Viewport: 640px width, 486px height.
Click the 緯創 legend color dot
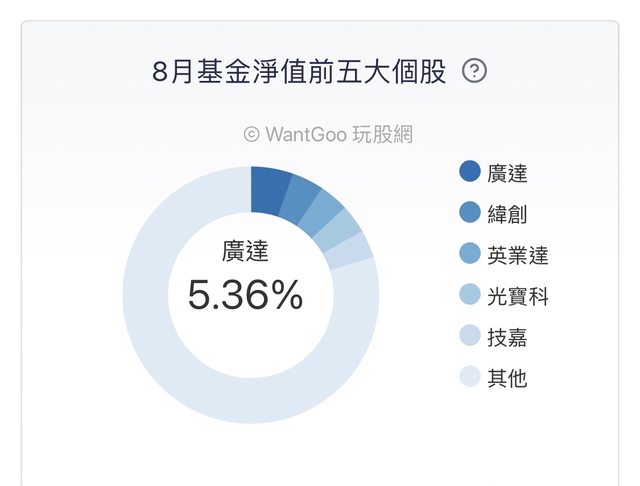click(x=470, y=213)
